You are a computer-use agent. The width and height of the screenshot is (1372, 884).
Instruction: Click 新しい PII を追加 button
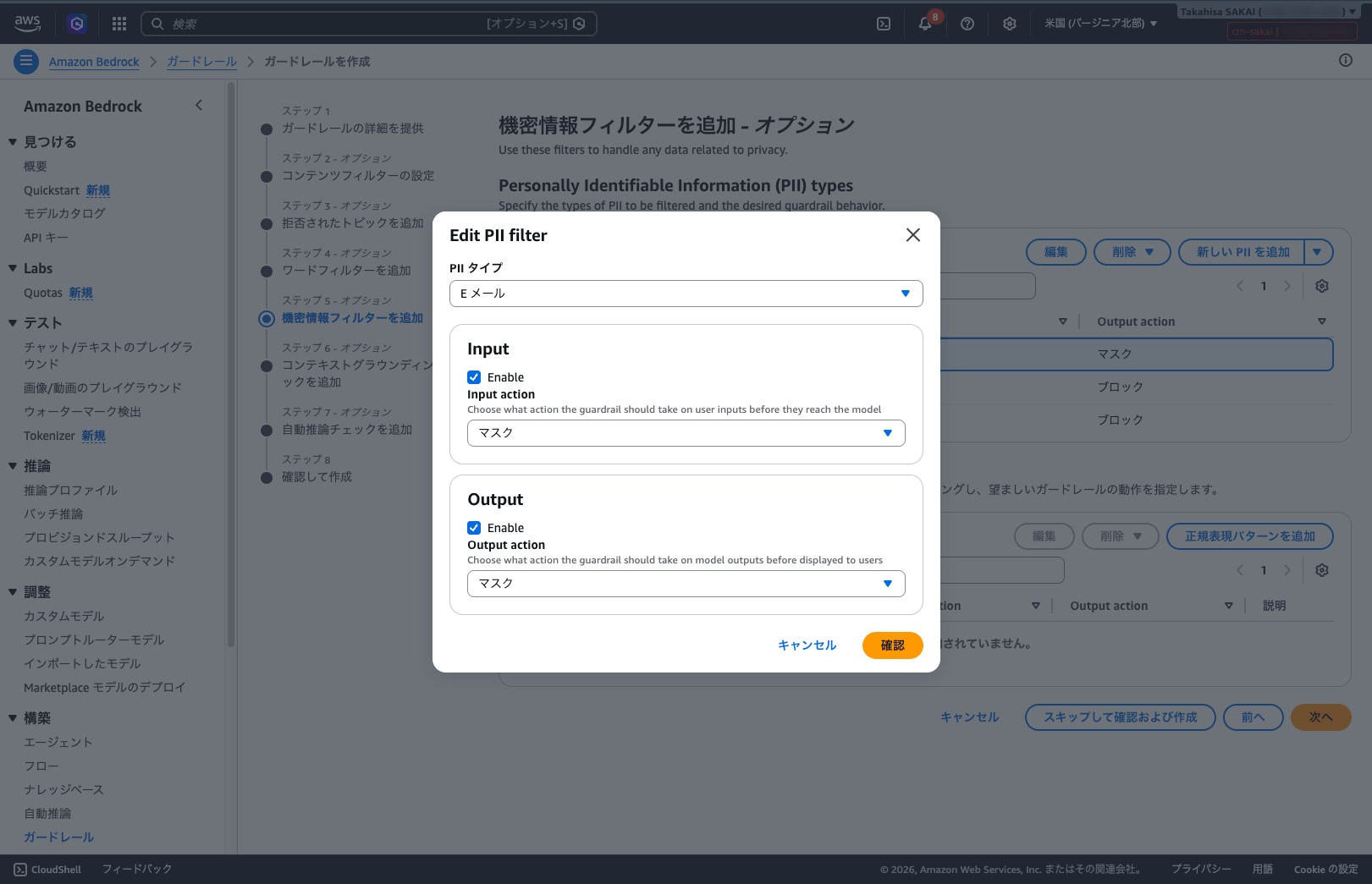(x=1242, y=252)
